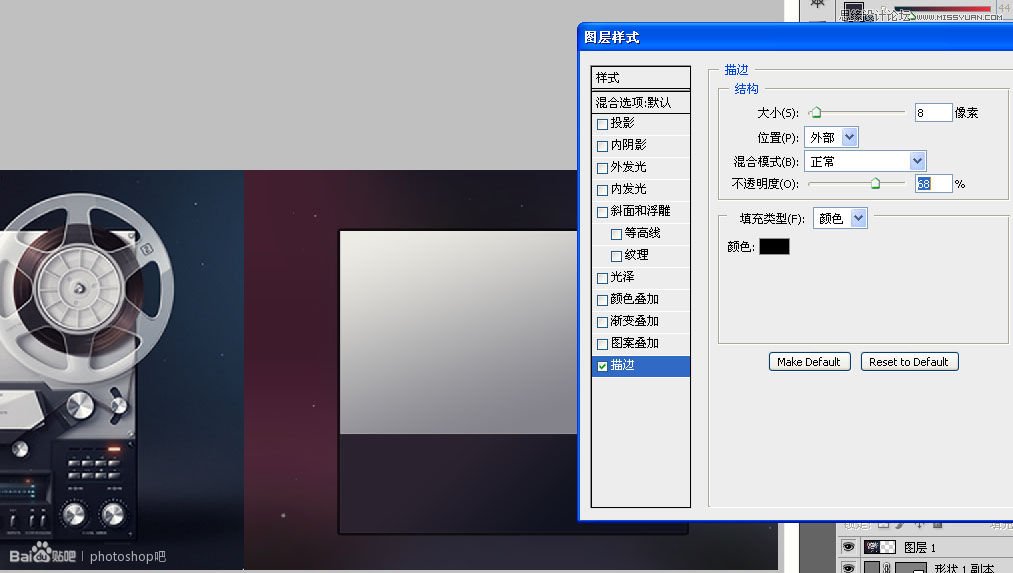
Task: Click the opacity percentage input field
Action: point(934,183)
